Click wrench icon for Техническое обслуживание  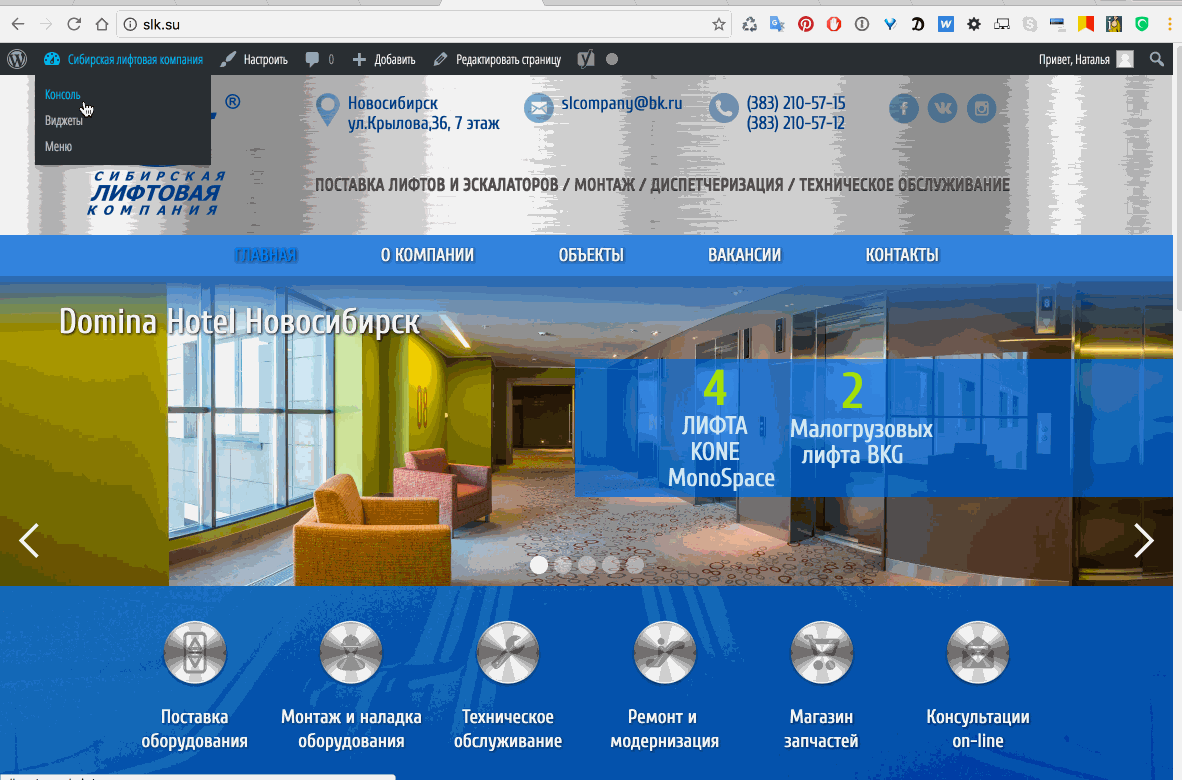(507, 653)
